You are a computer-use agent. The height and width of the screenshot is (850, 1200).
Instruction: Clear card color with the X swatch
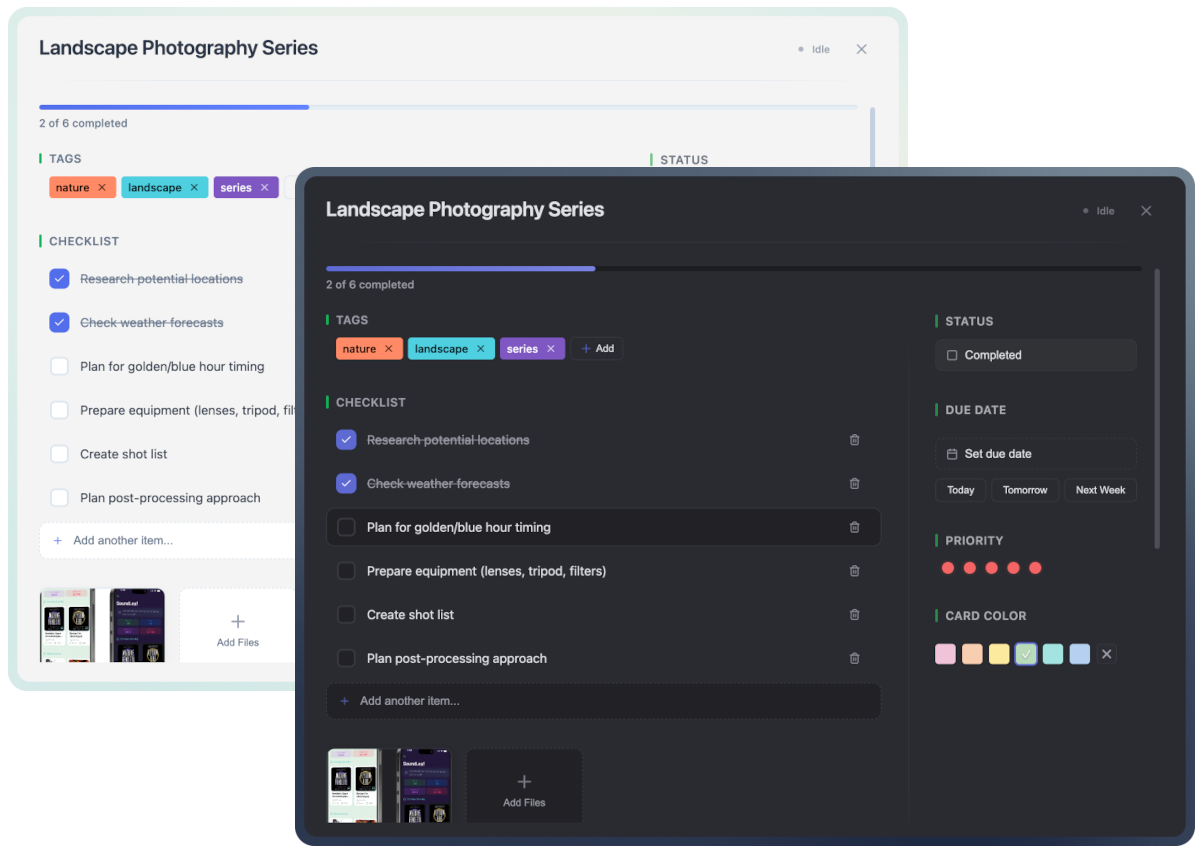[1106, 654]
